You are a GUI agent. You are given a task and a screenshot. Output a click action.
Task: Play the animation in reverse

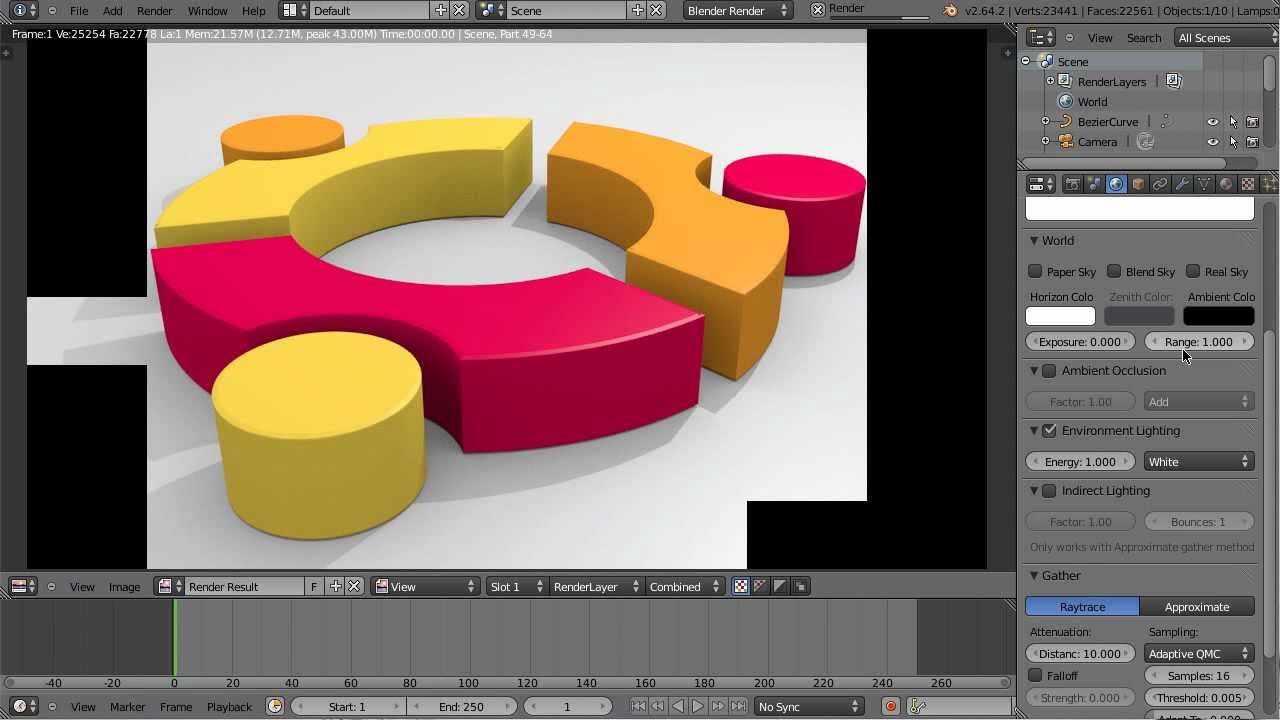(x=678, y=706)
